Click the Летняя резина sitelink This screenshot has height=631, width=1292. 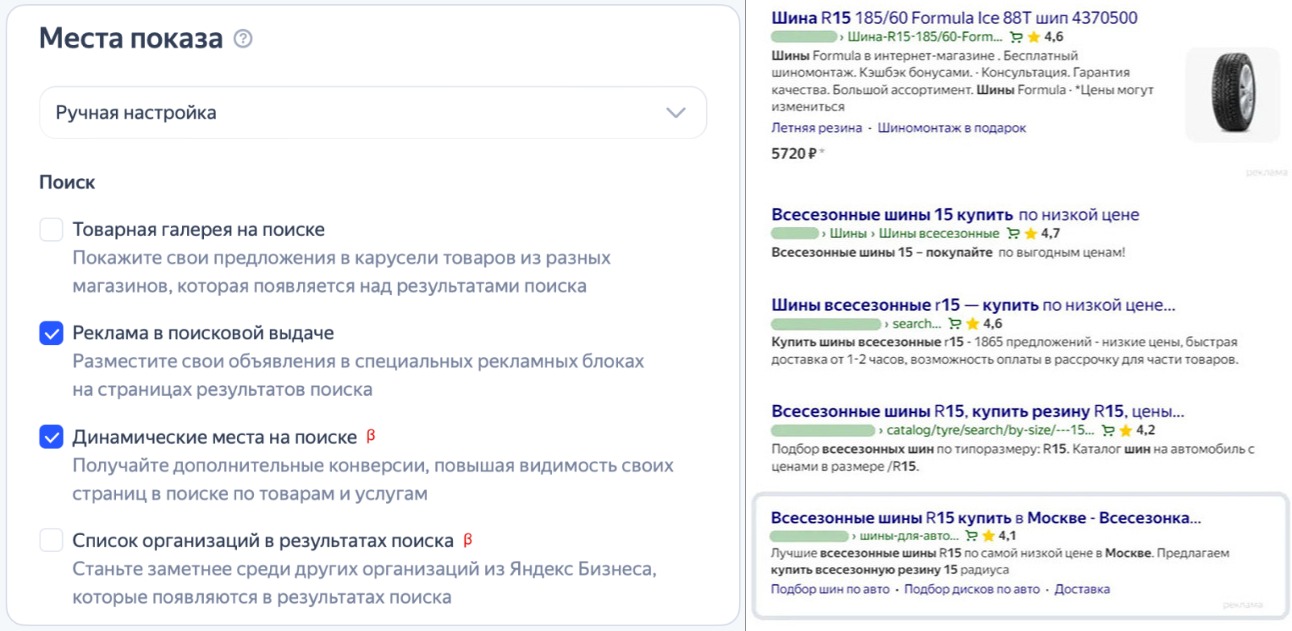click(x=816, y=128)
